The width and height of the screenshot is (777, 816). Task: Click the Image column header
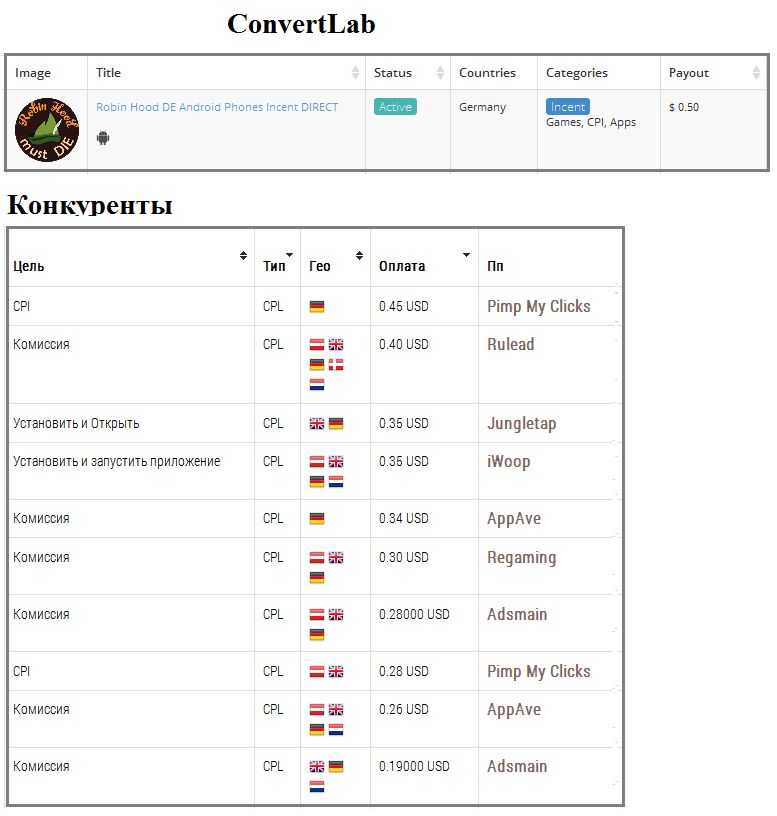click(33, 72)
